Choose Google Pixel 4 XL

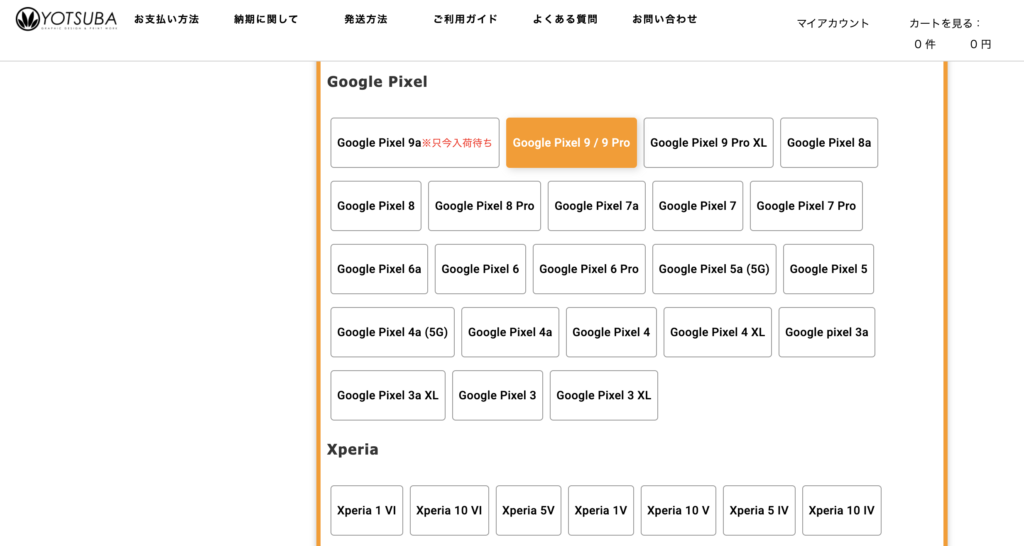[x=717, y=332]
